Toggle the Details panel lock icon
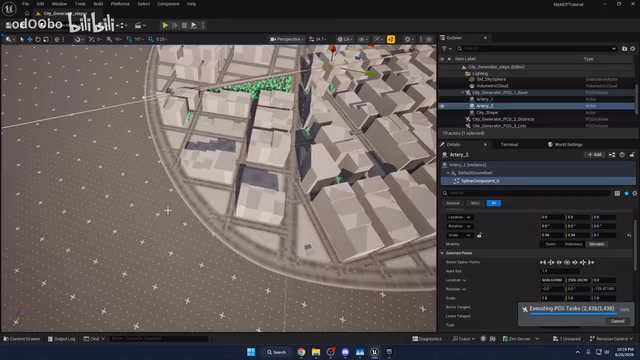Viewport: 640px width, 360px height. click(x=632, y=155)
